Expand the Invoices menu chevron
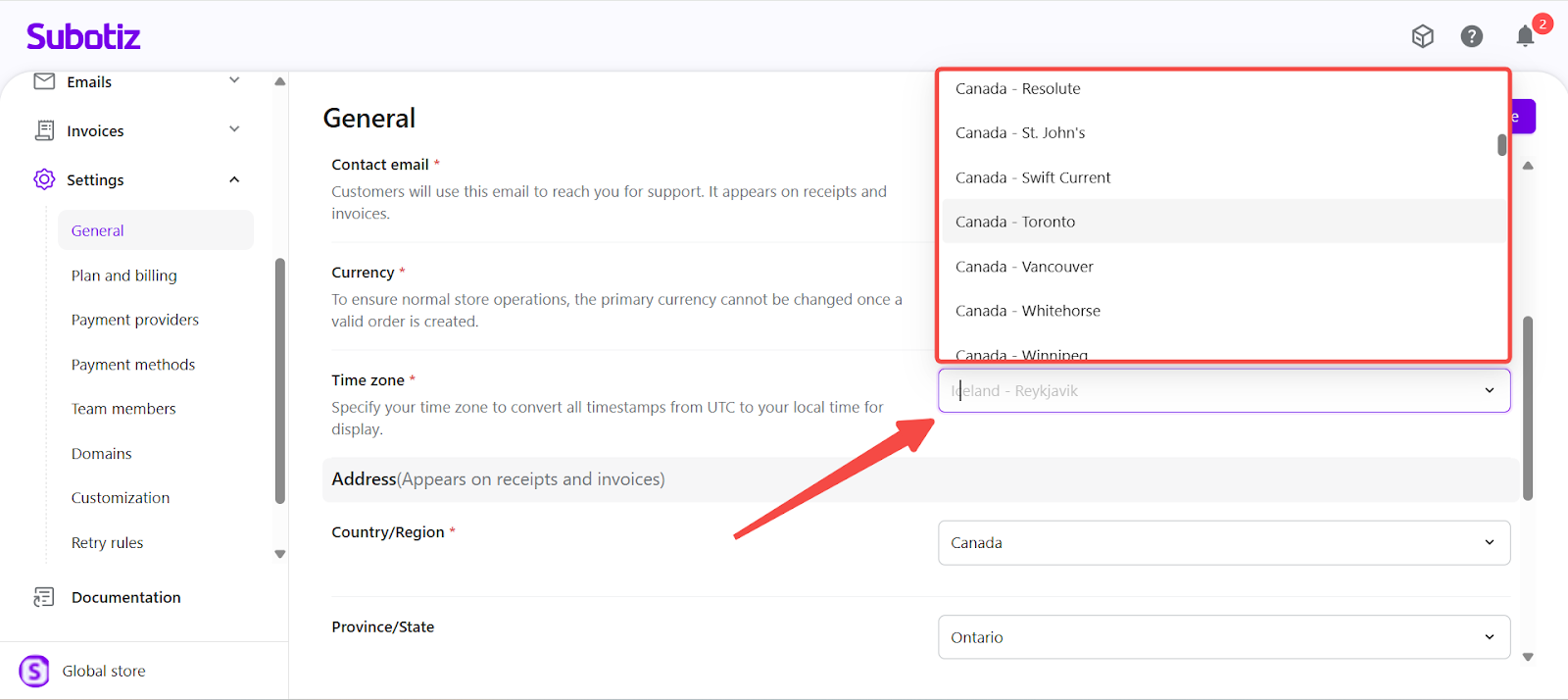Image resolution: width=1568 pixels, height=700 pixels. click(234, 129)
